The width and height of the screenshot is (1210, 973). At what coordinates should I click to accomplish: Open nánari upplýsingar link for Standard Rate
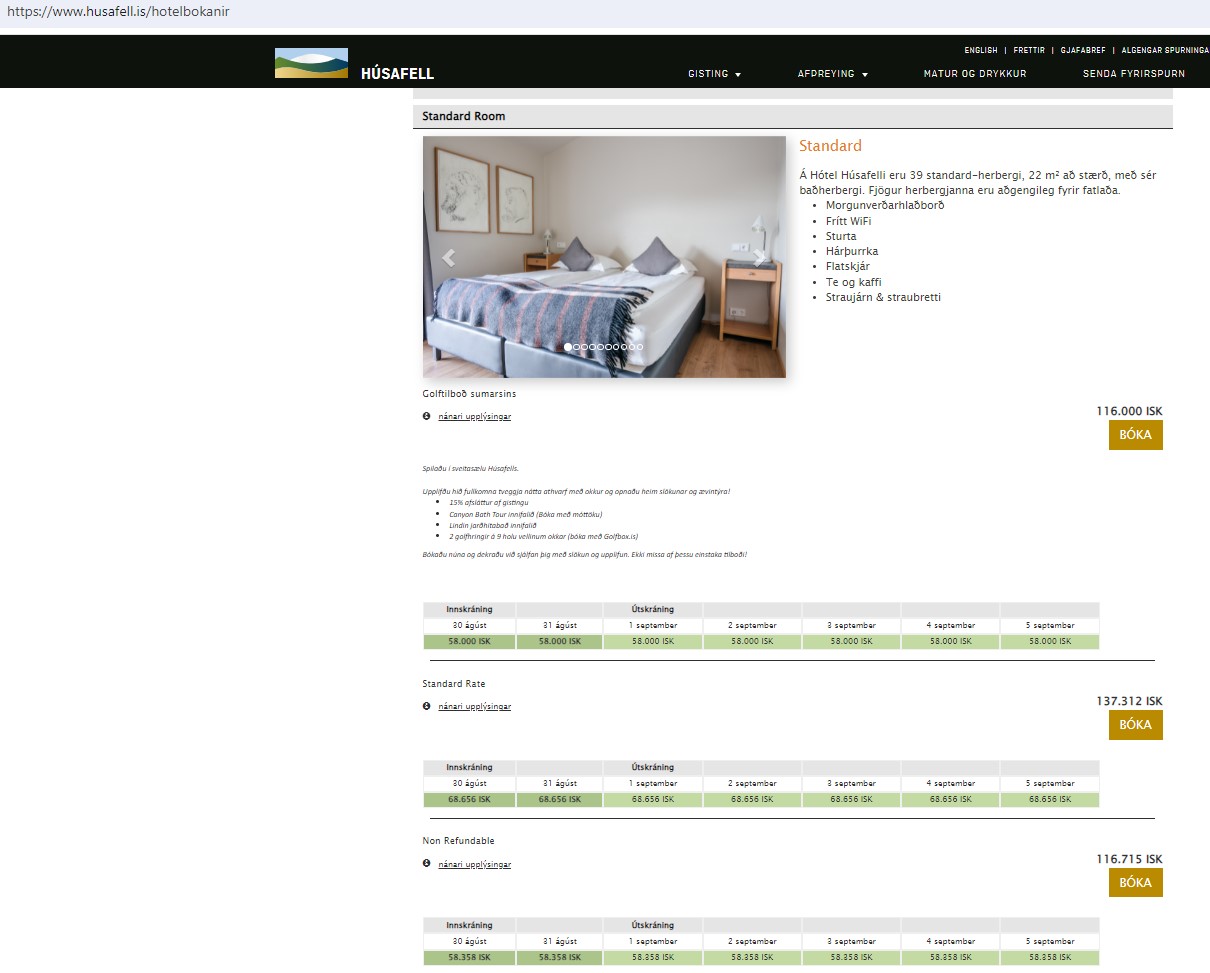[474, 706]
